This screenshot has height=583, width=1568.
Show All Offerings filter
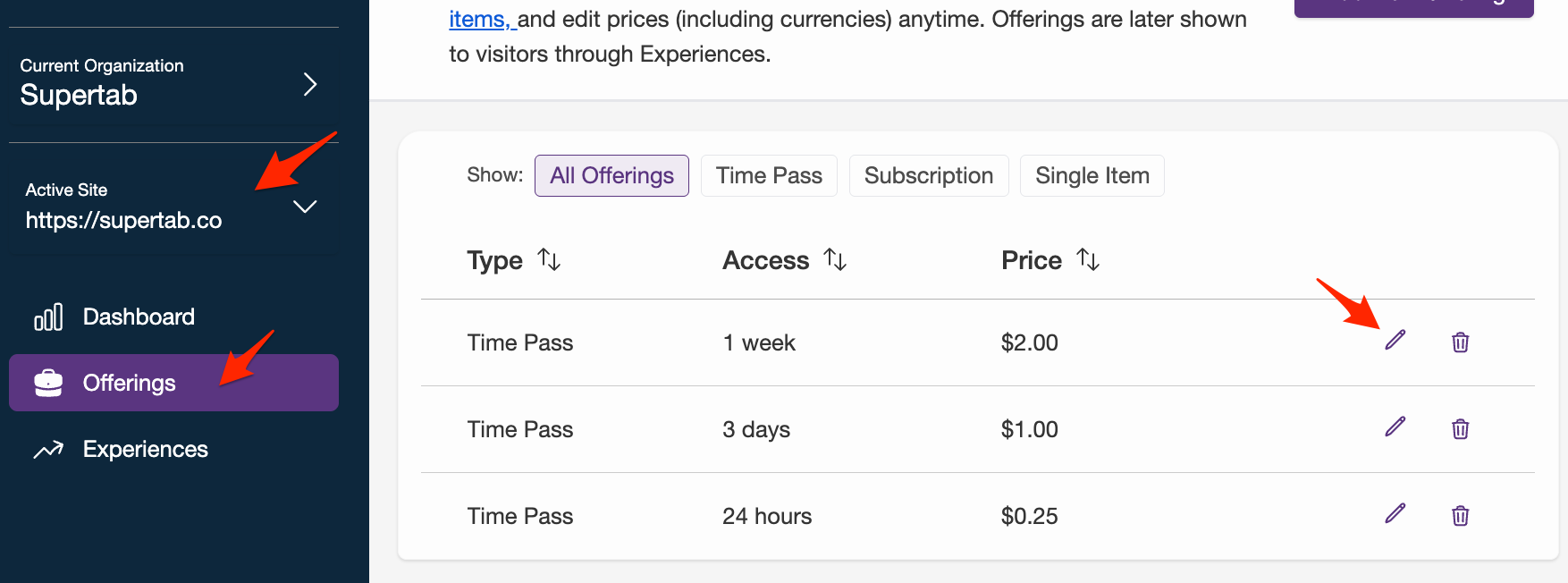[611, 175]
